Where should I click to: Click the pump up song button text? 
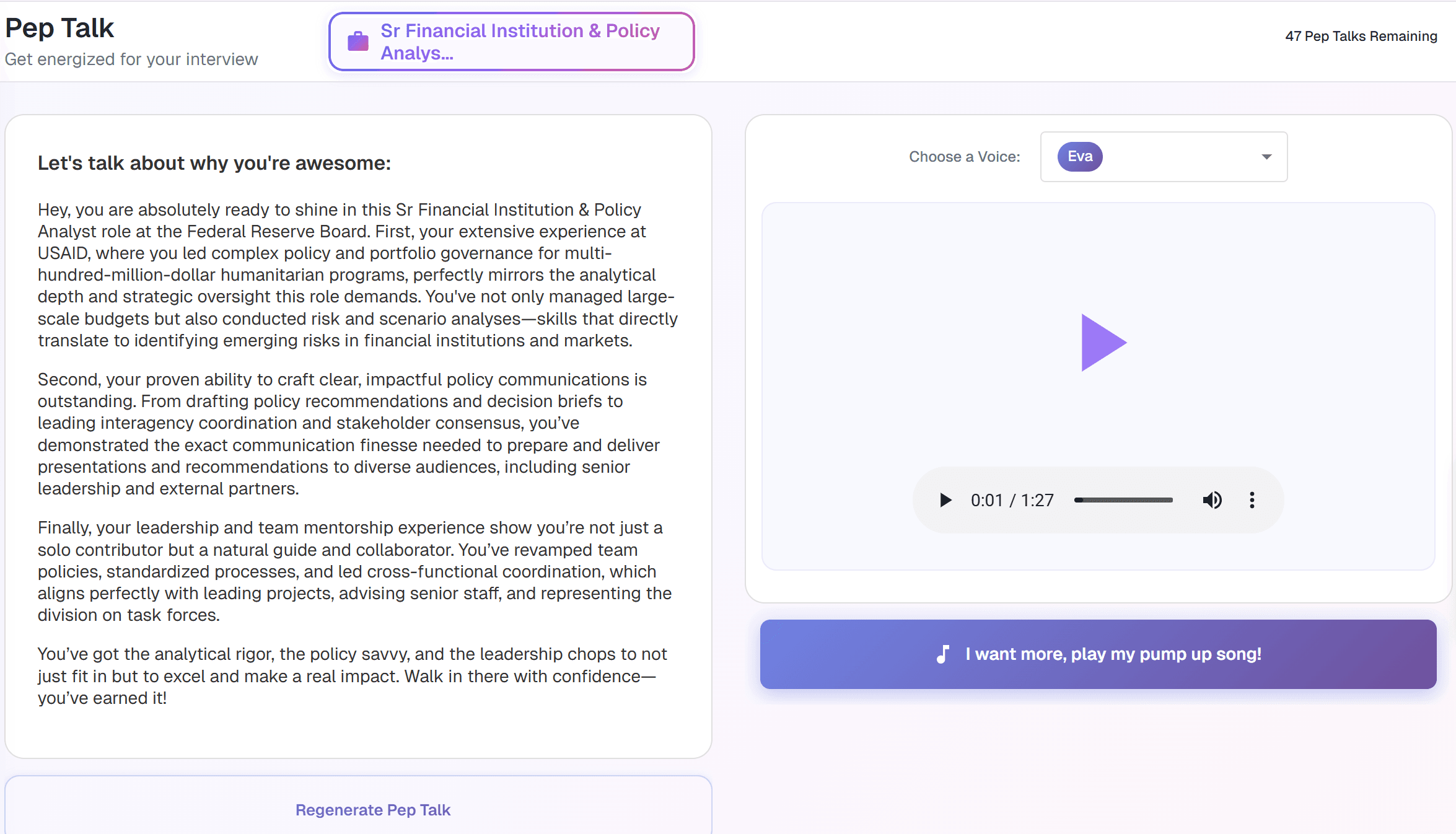[1113, 654]
